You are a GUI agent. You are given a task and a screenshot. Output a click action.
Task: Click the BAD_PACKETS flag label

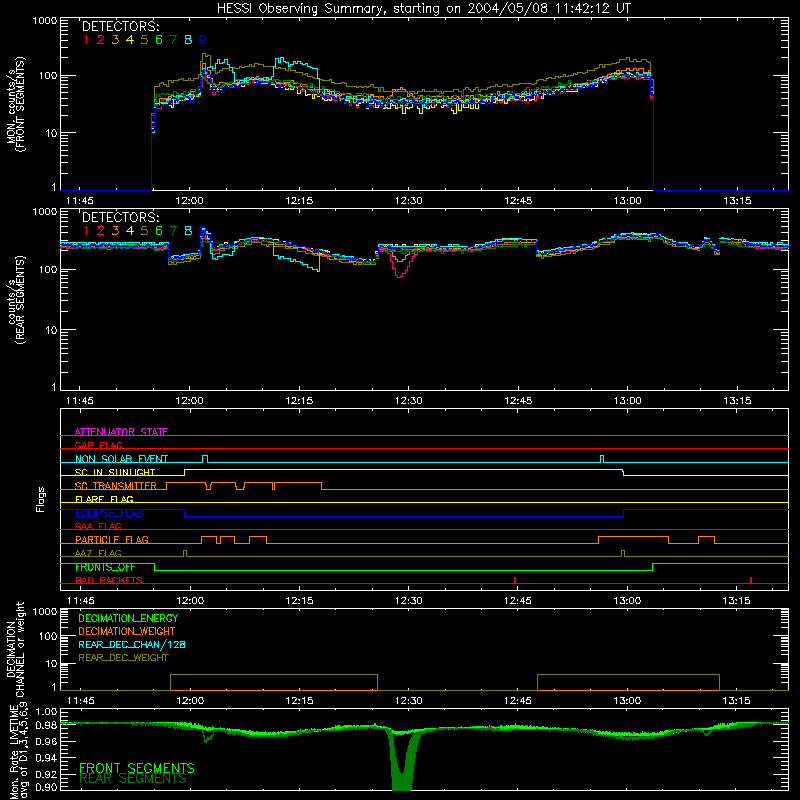(x=109, y=580)
